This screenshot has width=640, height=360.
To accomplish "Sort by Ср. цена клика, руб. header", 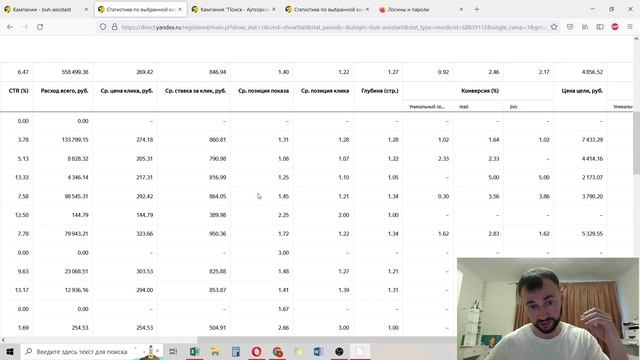I will (x=127, y=91).
